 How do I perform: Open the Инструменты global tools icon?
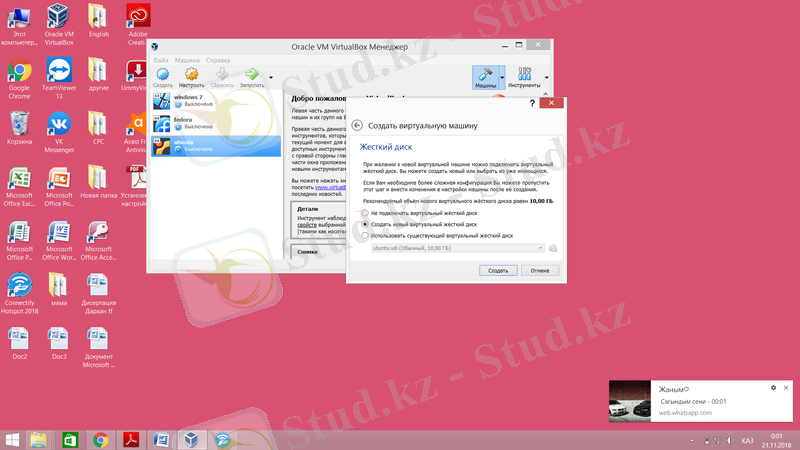click(524, 78)
